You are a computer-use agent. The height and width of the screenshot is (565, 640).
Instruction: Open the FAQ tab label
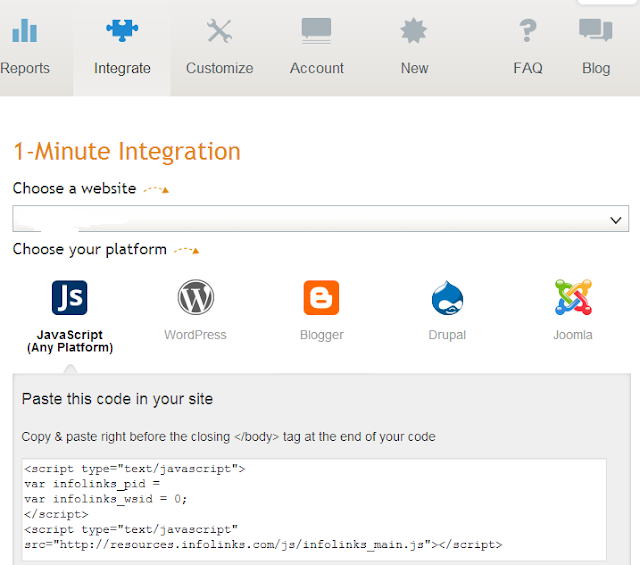point(528,68)
